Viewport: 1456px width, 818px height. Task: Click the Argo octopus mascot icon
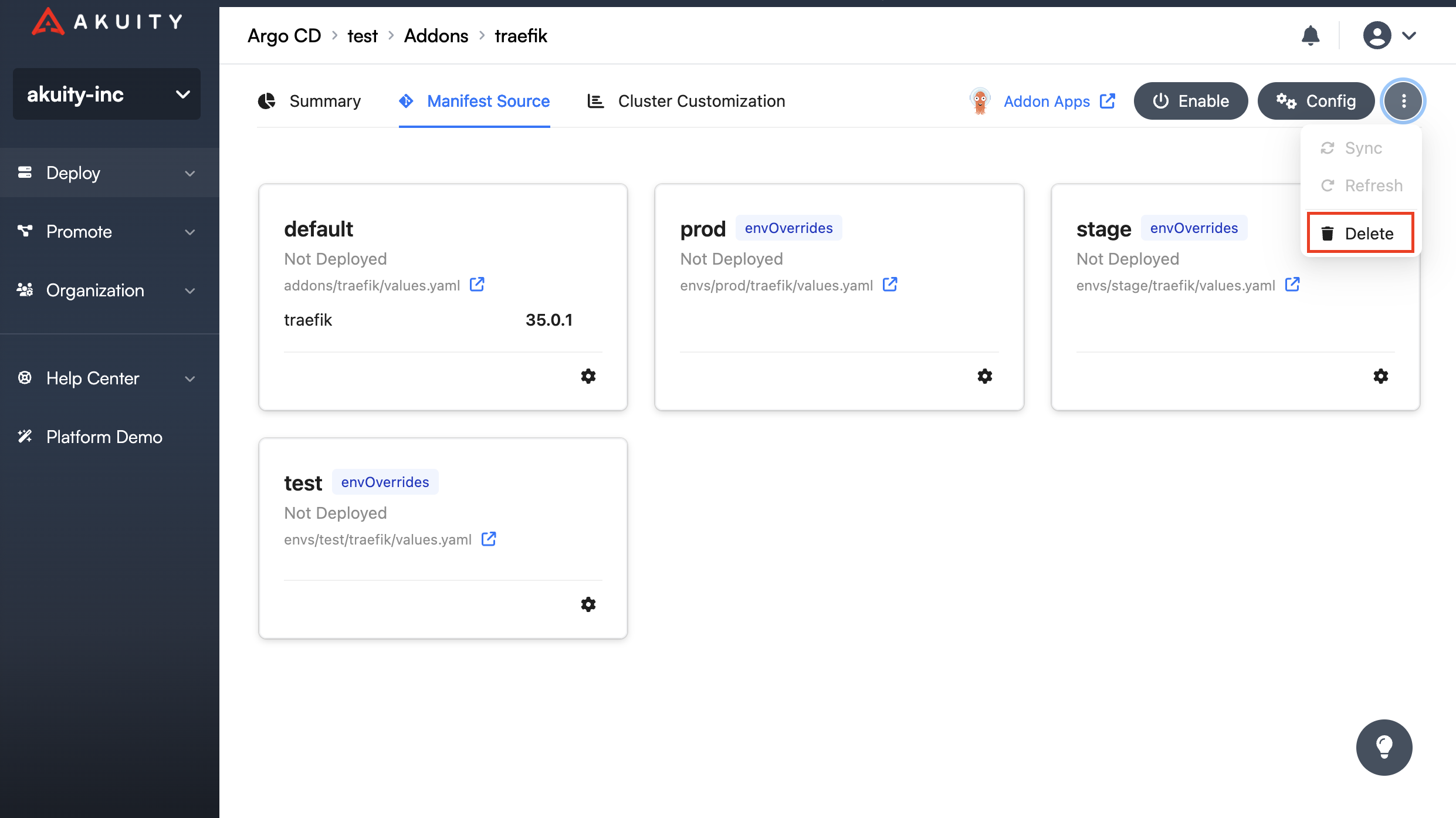(980, 101)
